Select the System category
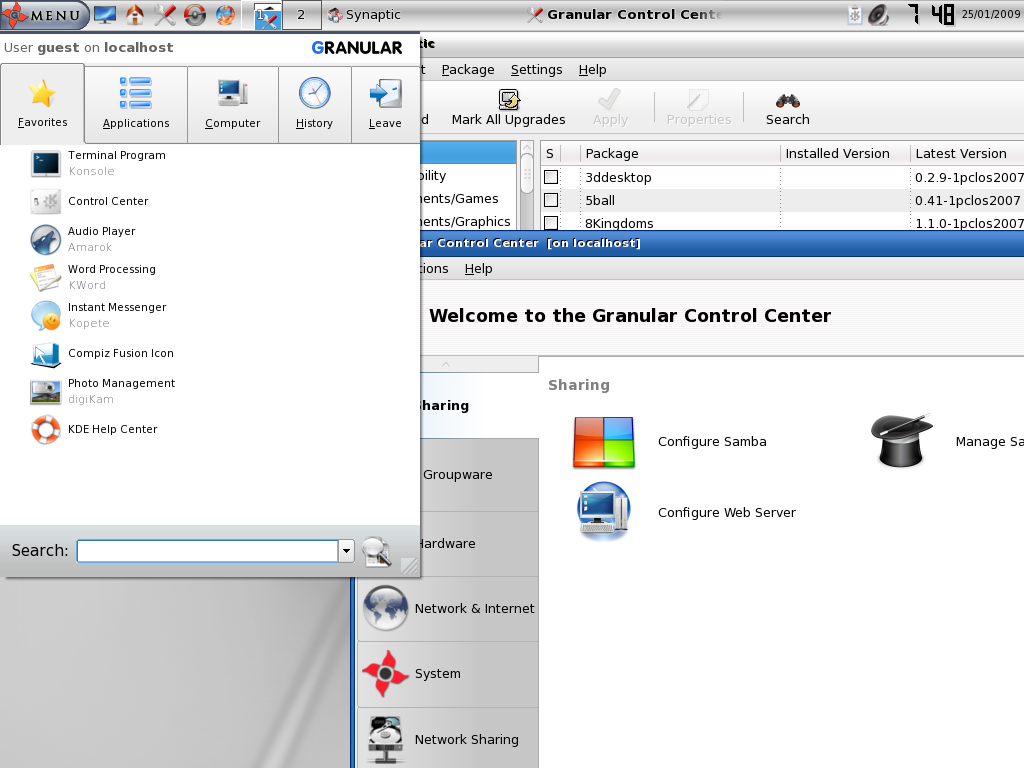 point(448,674)
